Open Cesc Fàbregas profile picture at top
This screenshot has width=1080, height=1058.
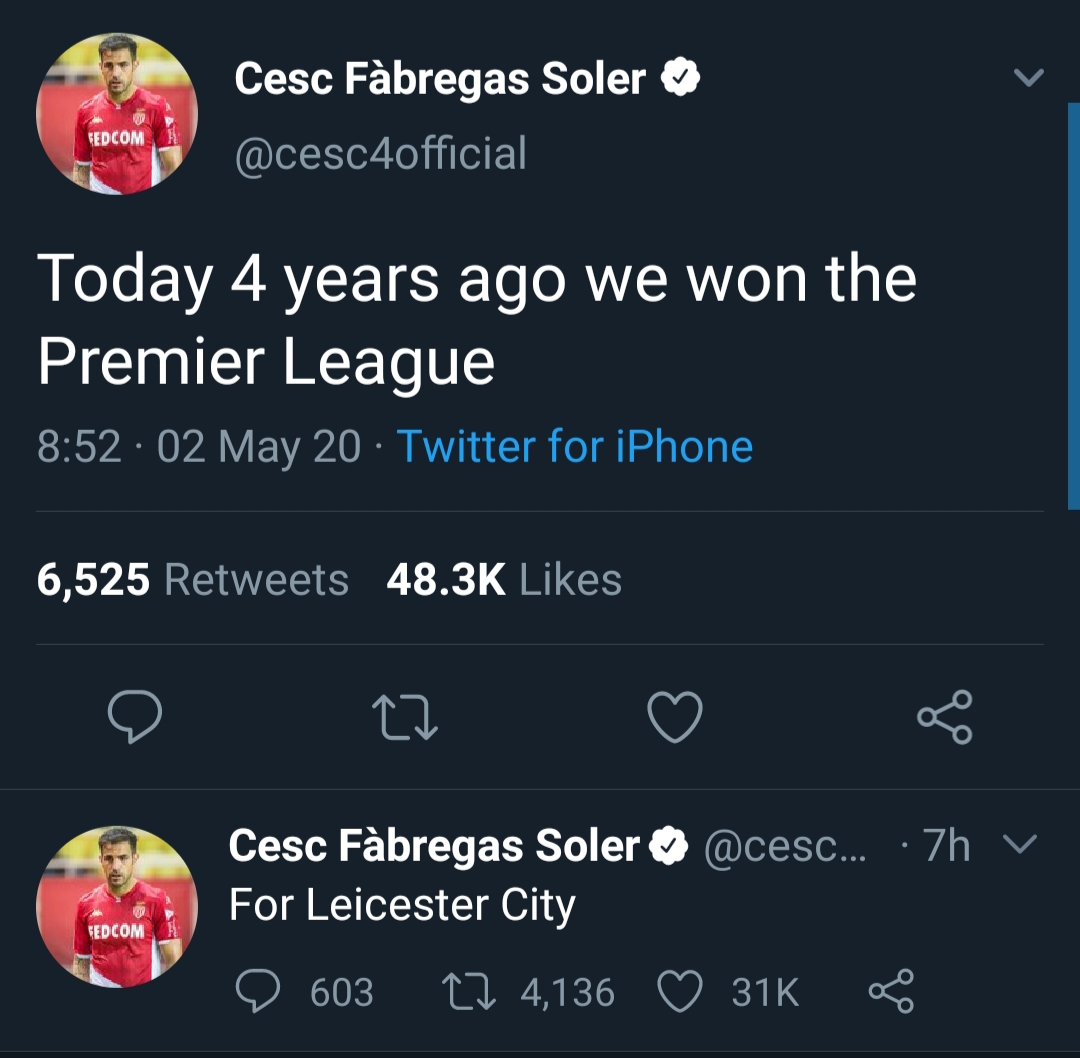pyautogui.click(x=117, y=114)
